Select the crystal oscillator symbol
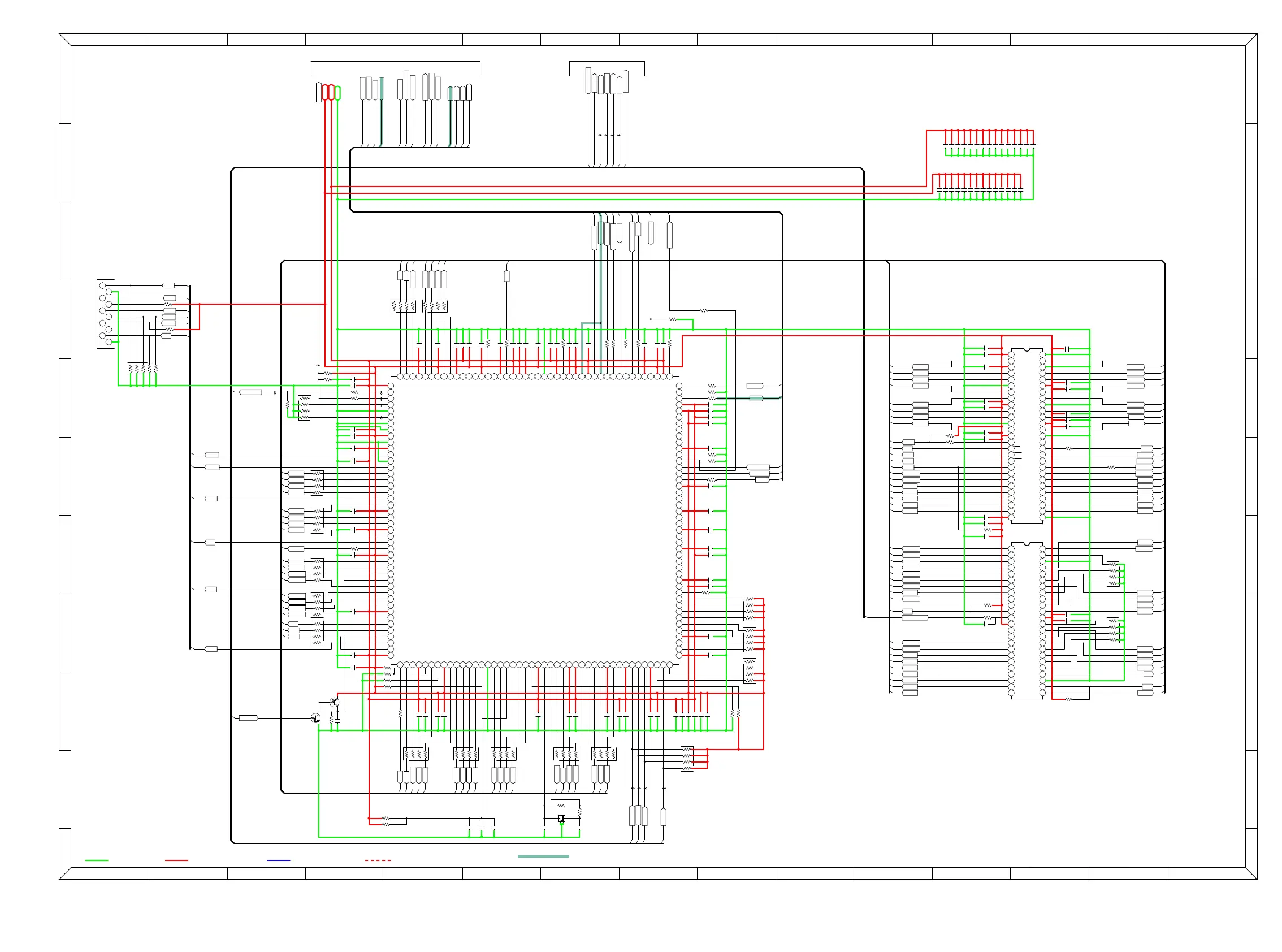Viewport: 1282px width, 952px height. click(562, 819)
